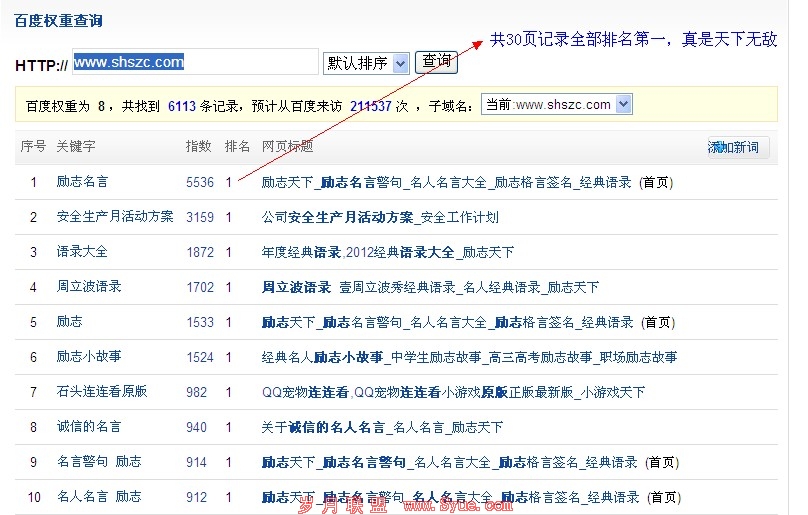The image size is (808, 515).
Task: Click the 关键字 column header
Action: pos(76,146)
